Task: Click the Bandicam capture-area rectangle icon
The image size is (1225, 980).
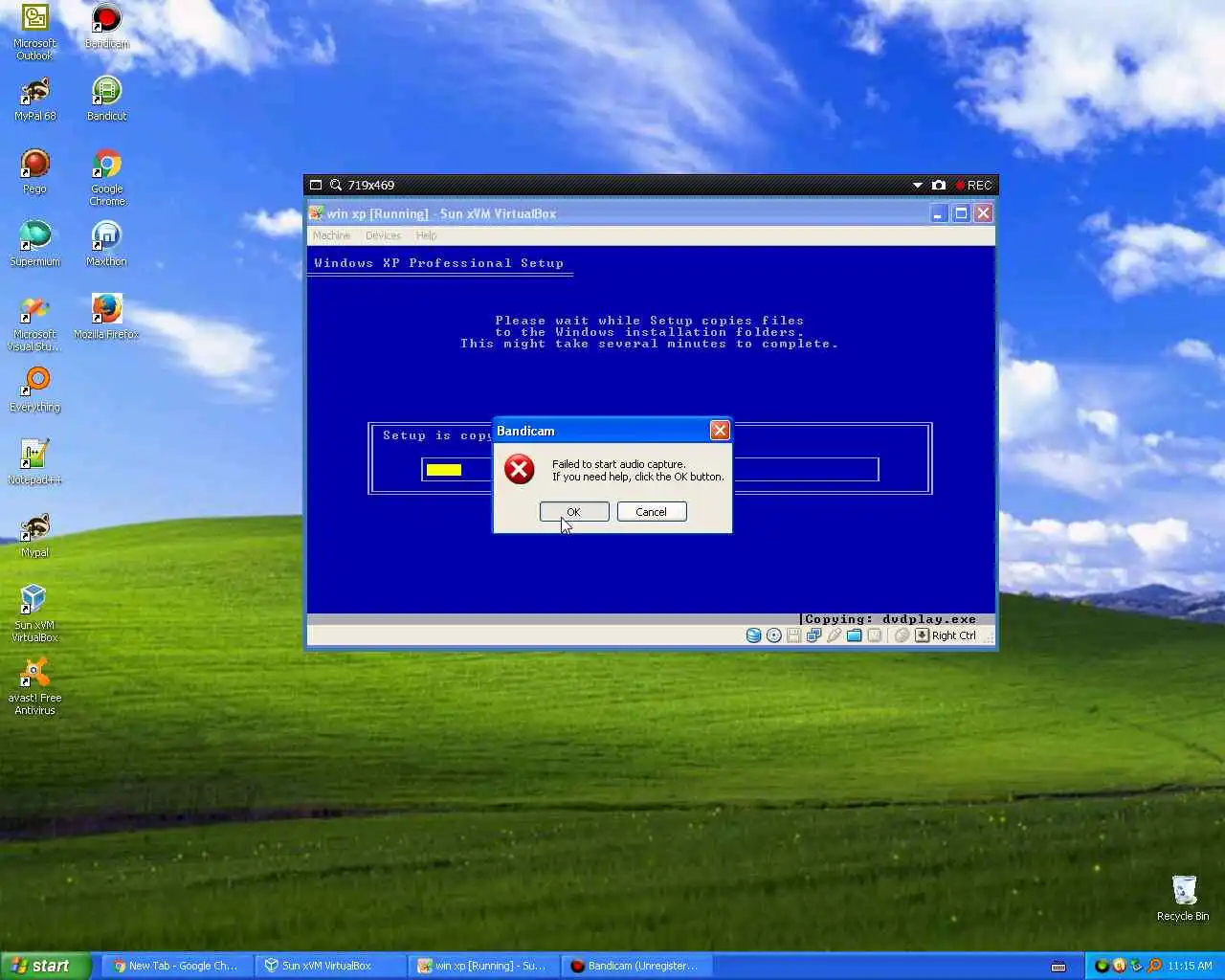Action: coord(316,185)
